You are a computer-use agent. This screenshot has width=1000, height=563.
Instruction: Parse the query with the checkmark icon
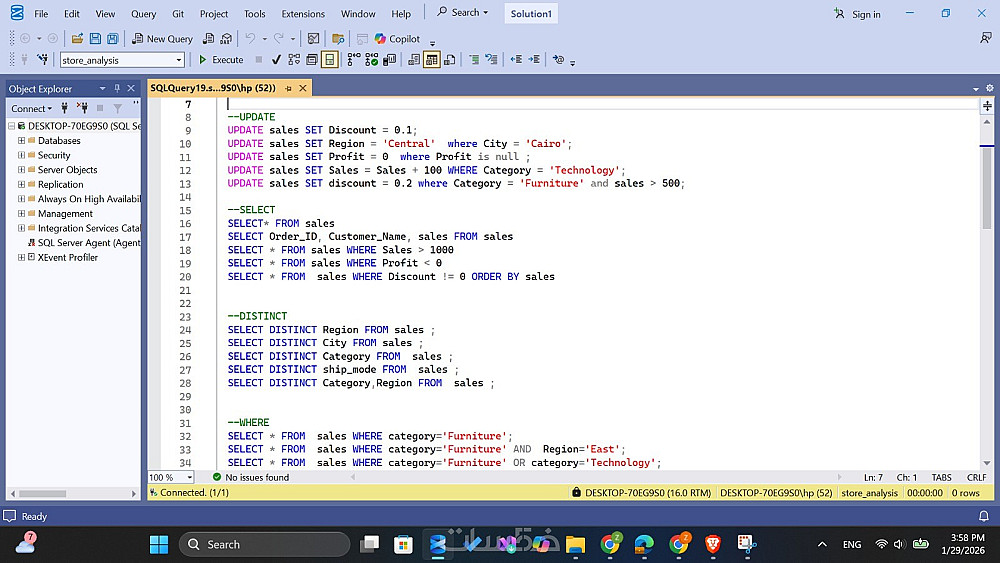point(276,60)
